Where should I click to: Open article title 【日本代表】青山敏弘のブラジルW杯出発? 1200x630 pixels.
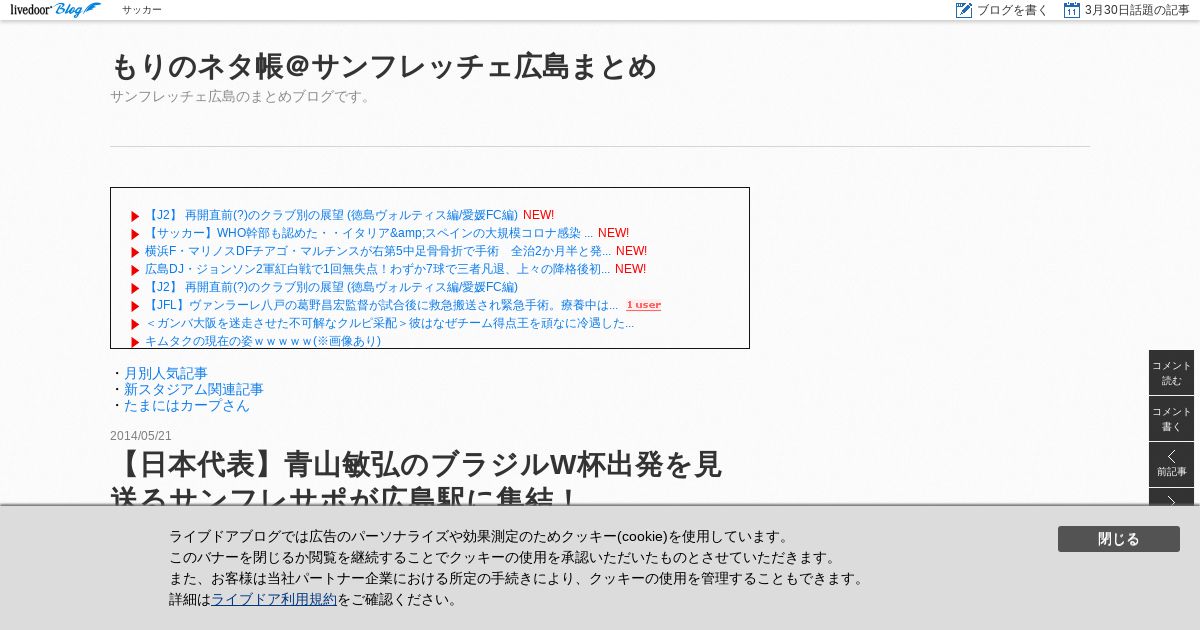(x=416, y=480)
